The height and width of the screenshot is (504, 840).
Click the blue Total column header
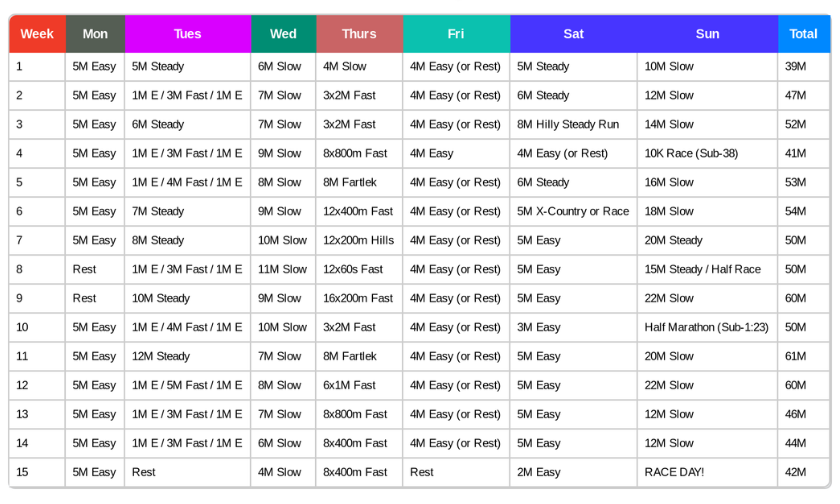point(803,34)
